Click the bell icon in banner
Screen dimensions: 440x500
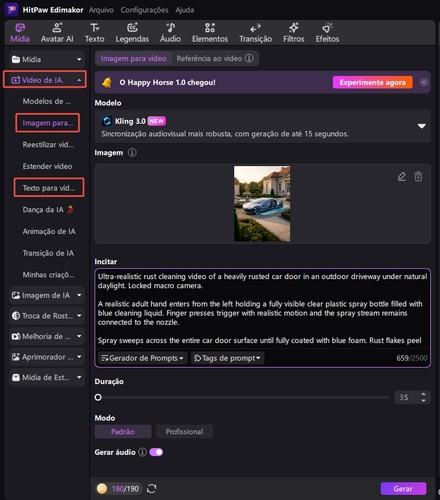pyautogui.click(x=107, y=82)
